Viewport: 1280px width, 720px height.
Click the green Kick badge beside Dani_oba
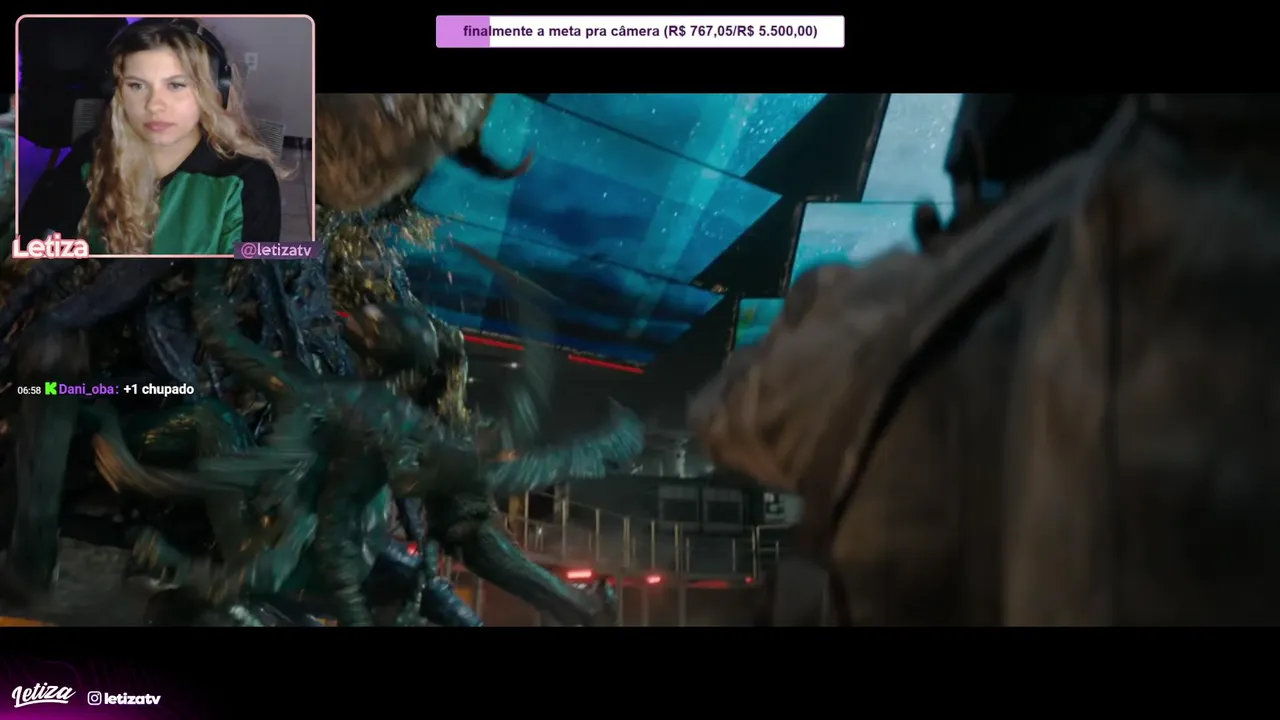pos(51,389)
